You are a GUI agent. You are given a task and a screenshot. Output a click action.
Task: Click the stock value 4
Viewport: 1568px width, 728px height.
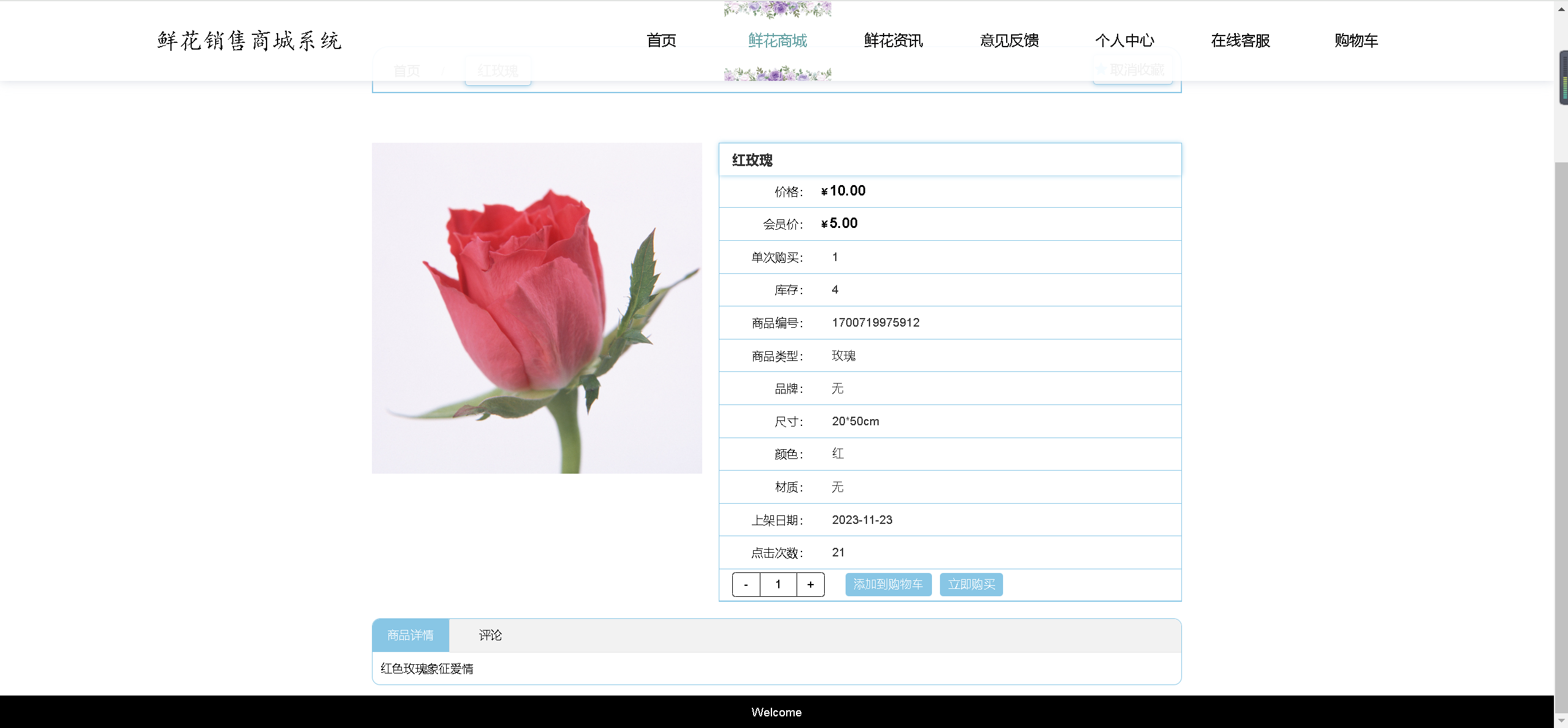point(835,290)
